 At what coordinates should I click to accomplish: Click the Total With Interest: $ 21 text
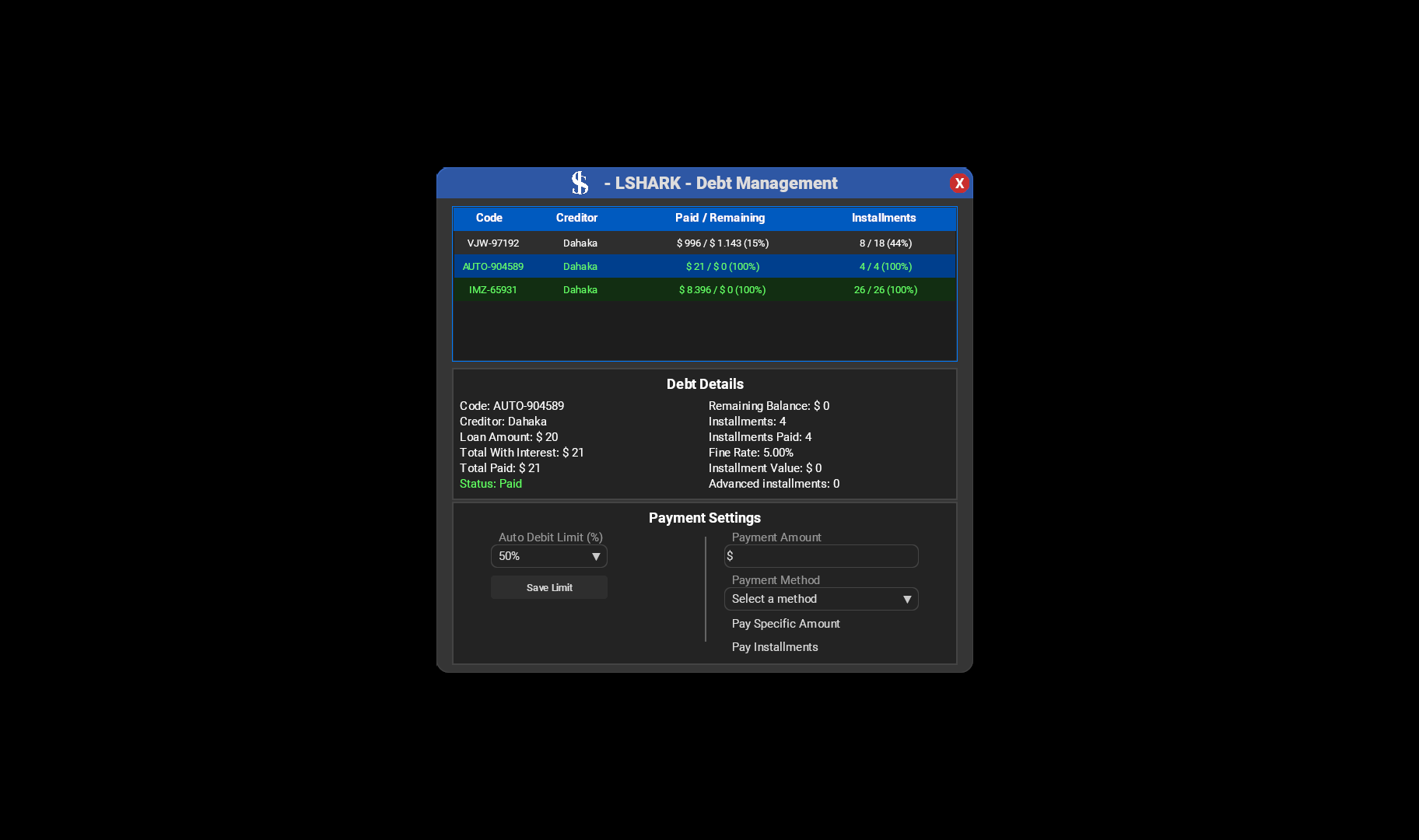click(521, 453)
